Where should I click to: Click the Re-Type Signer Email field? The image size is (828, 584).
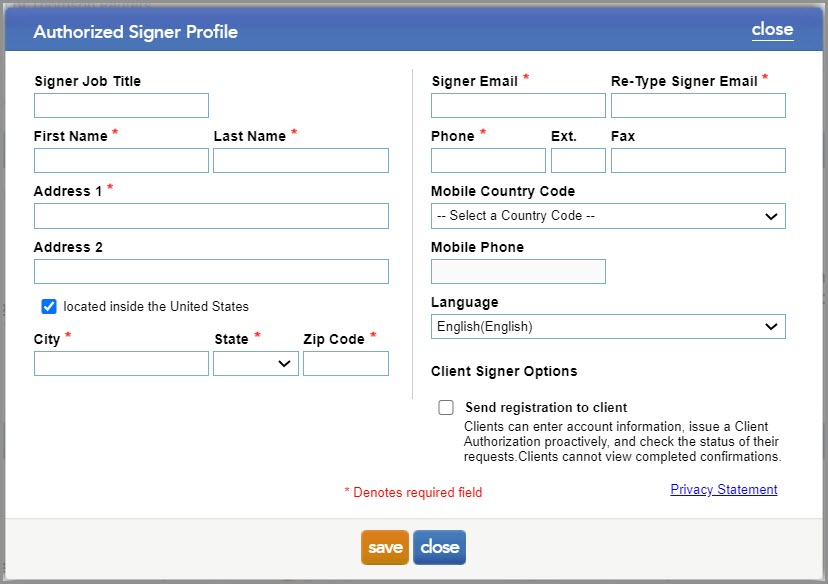click(697, 105)
